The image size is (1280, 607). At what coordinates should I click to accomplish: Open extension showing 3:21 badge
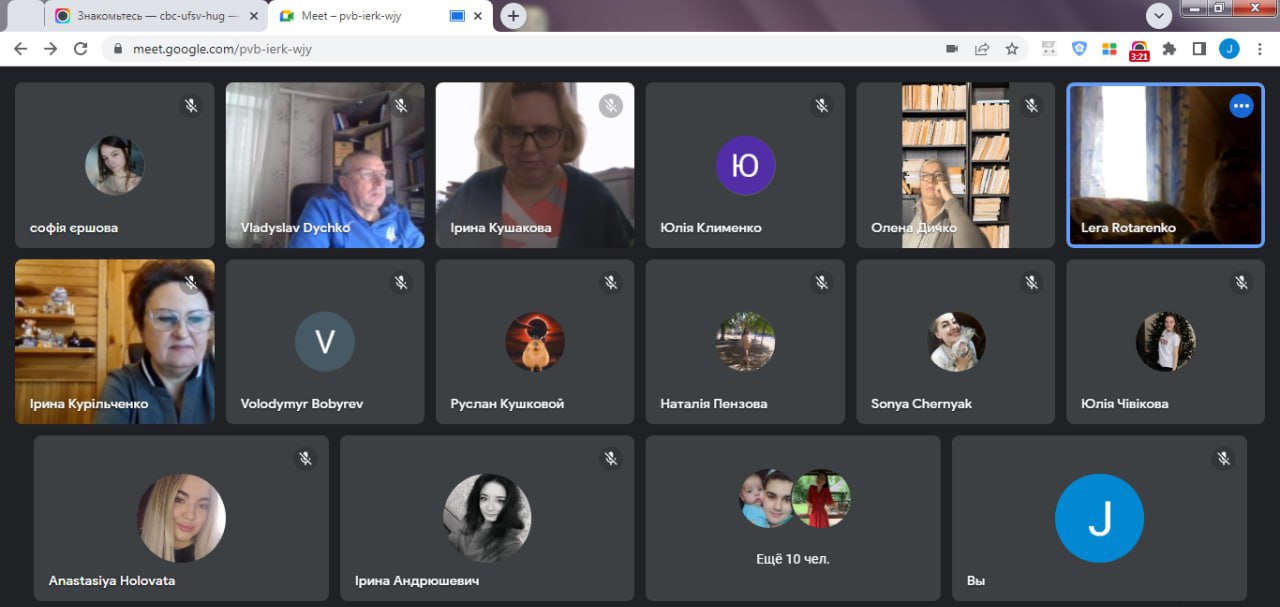pyautogui.click(x=1139, y=50)
